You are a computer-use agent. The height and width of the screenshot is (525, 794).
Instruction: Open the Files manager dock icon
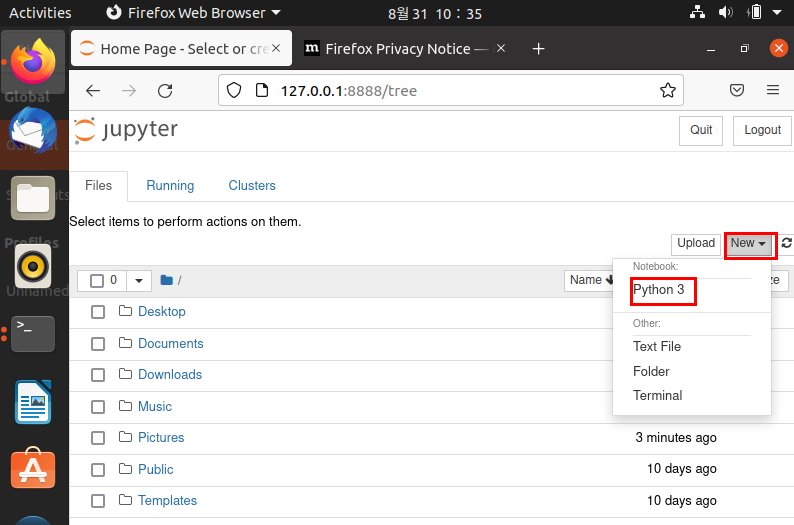tap(33, 198)
